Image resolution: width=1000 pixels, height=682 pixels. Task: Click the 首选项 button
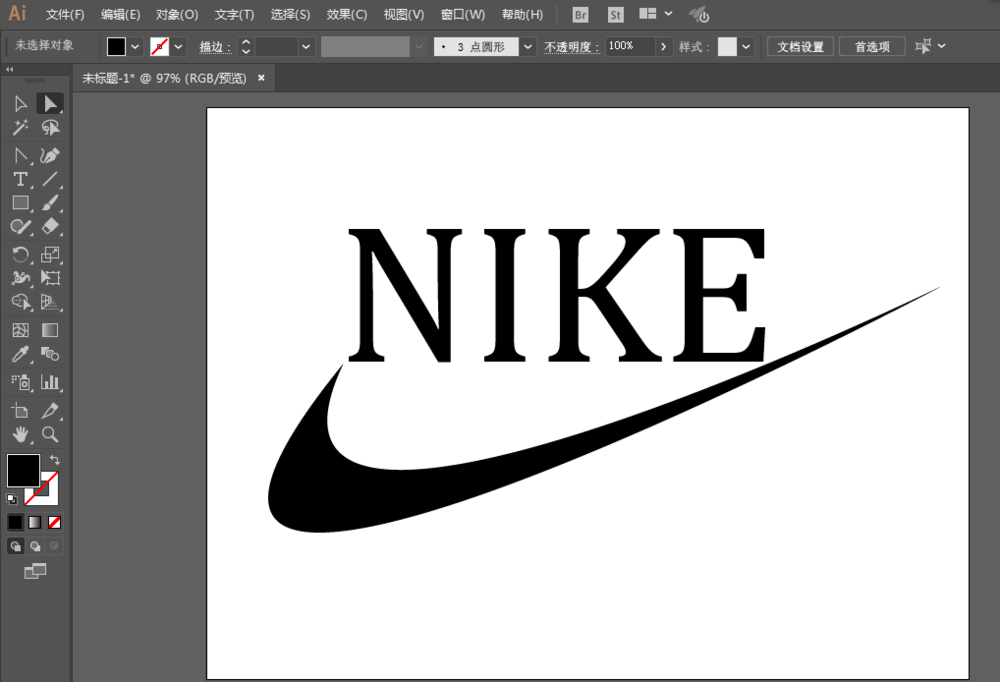click(x=872, y=47)
